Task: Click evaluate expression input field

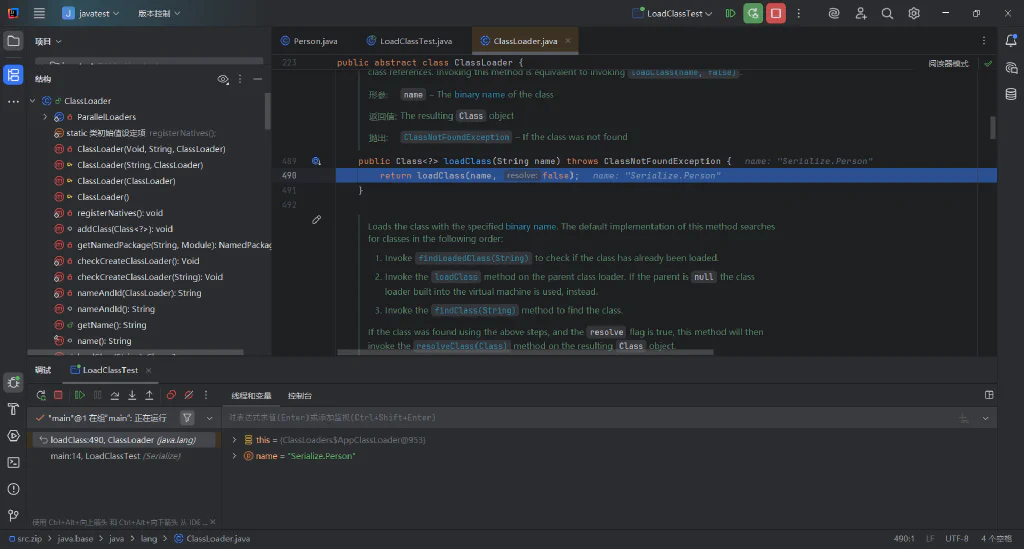Action: pos(588,418)
